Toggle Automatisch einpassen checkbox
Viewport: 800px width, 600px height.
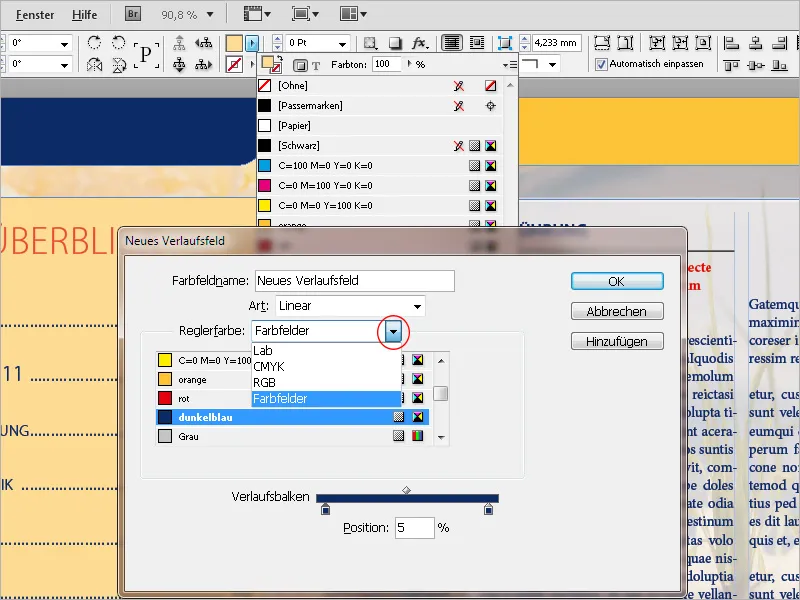(x=602, y=64)
